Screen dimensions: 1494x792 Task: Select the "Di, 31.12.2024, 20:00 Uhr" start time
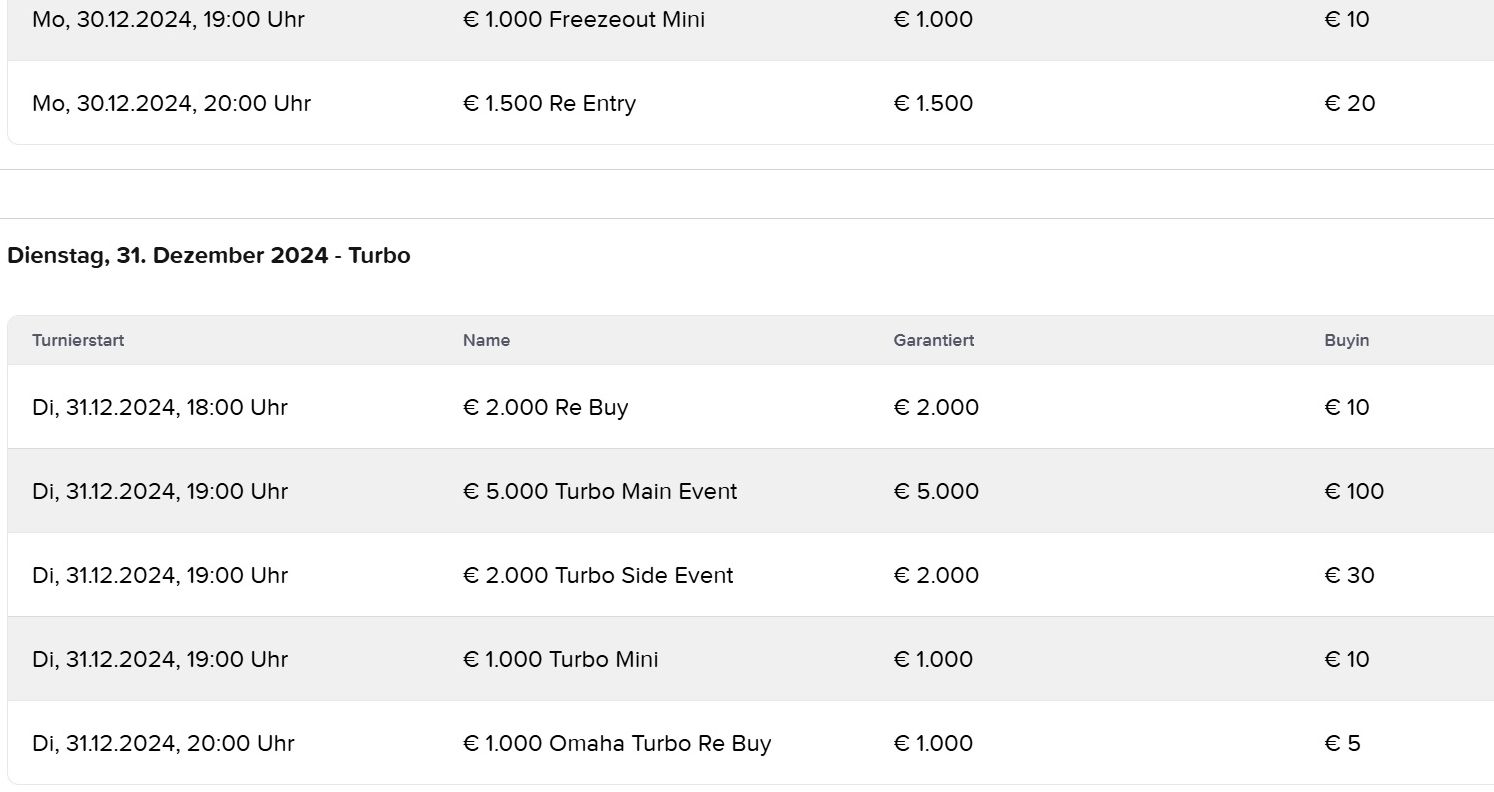tap(163, 743)
